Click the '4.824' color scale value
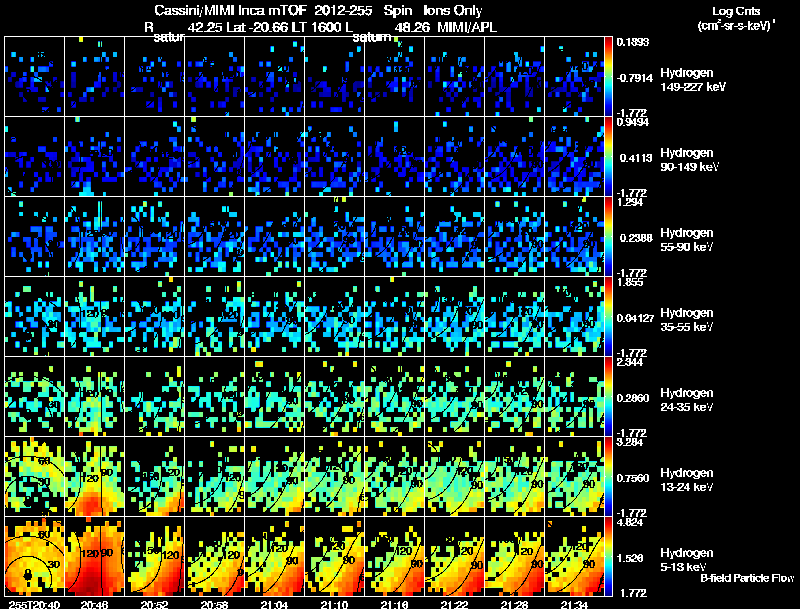Image resolution: width=800 pixels, height=609 pixels. [630, 522]
